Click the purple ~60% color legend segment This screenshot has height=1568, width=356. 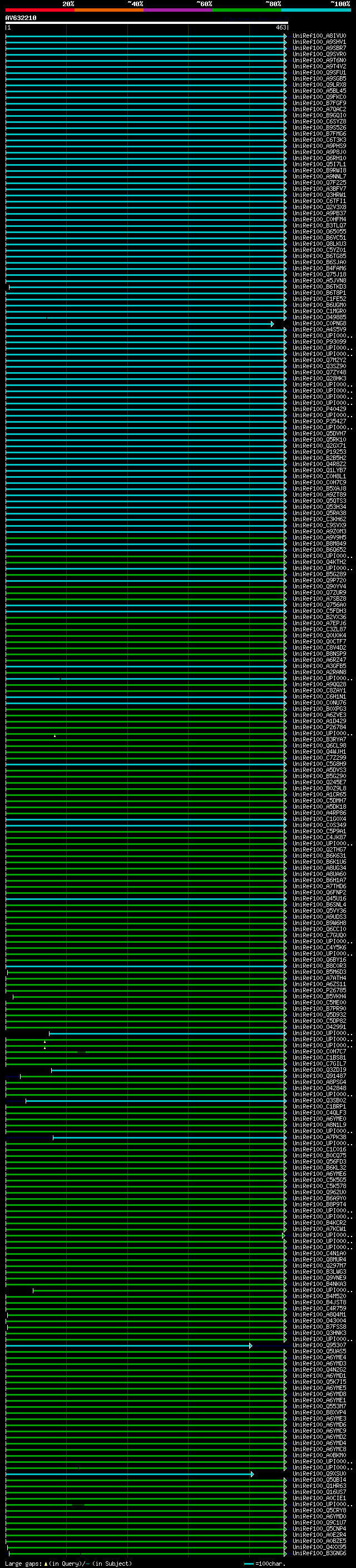[x=177, y=10]
